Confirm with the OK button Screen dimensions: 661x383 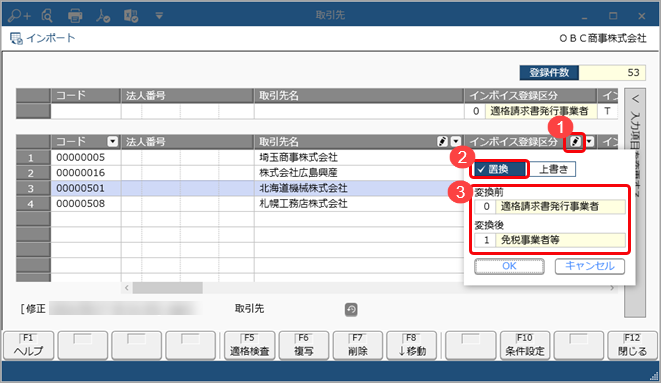pyautogui.click(x=509, y=266)
